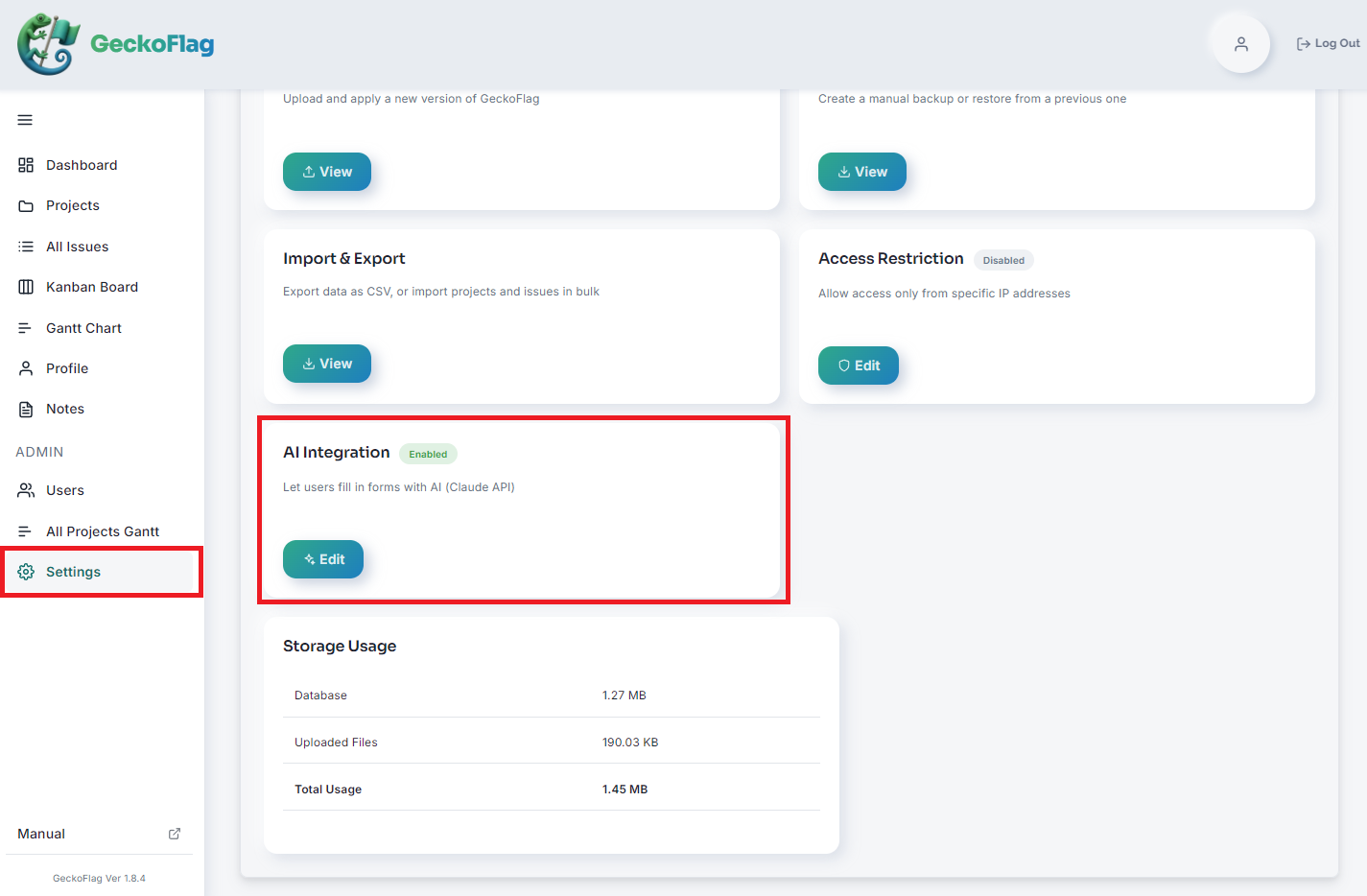Click the Profile person icon in sidebar
The height and width of the screenshot is (896, 1367).
pos(26,368)
